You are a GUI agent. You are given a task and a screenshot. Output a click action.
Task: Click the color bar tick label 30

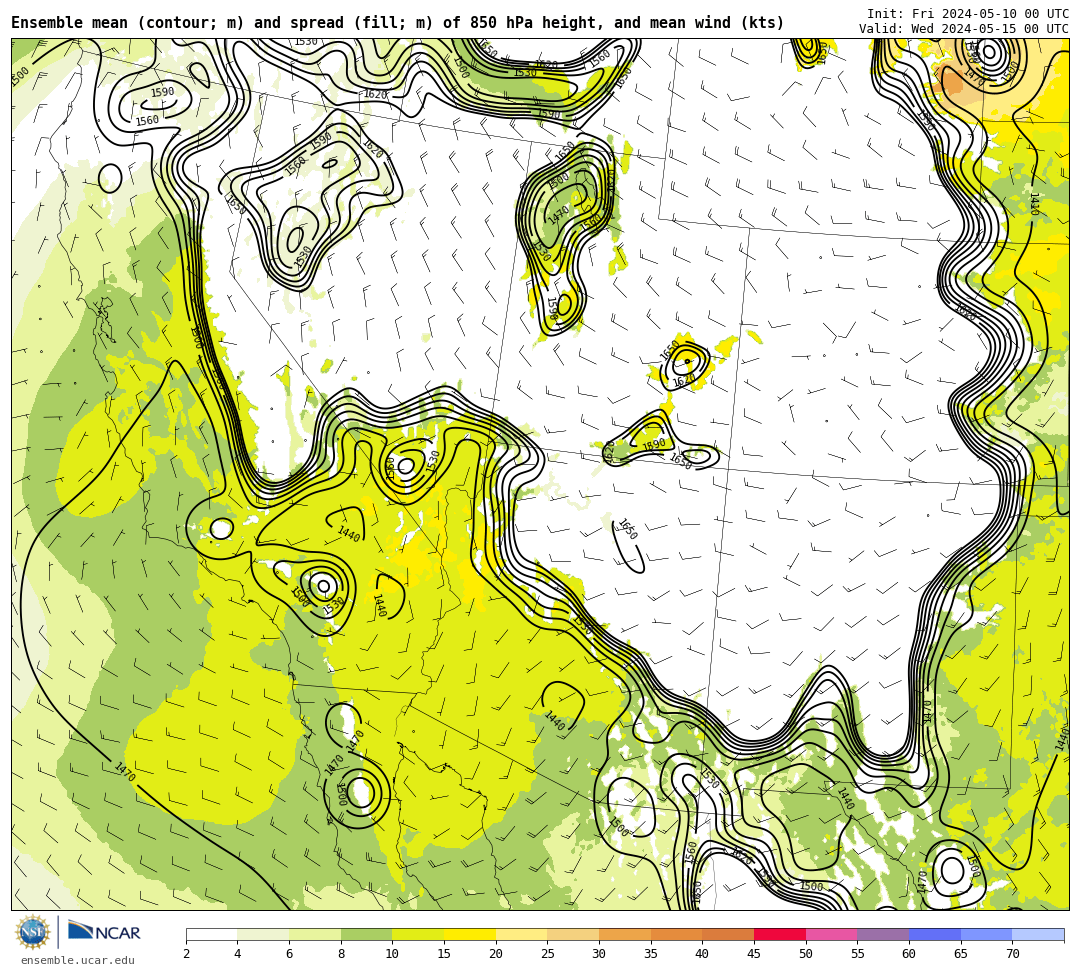pyautogui.click(x=599, y=954)
